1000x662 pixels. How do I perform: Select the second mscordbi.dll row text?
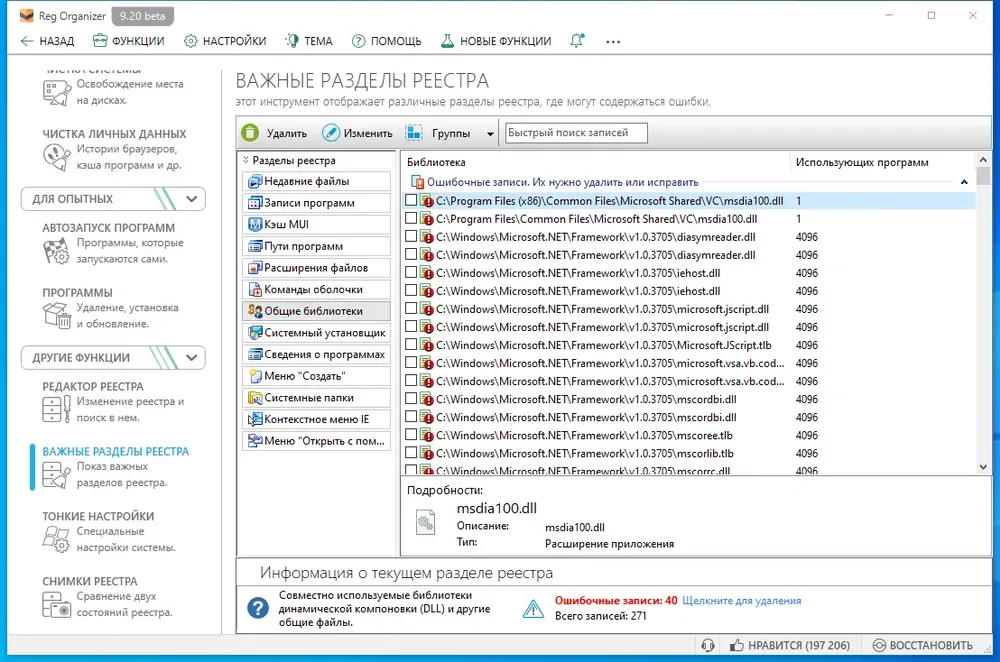coord(586,417)
